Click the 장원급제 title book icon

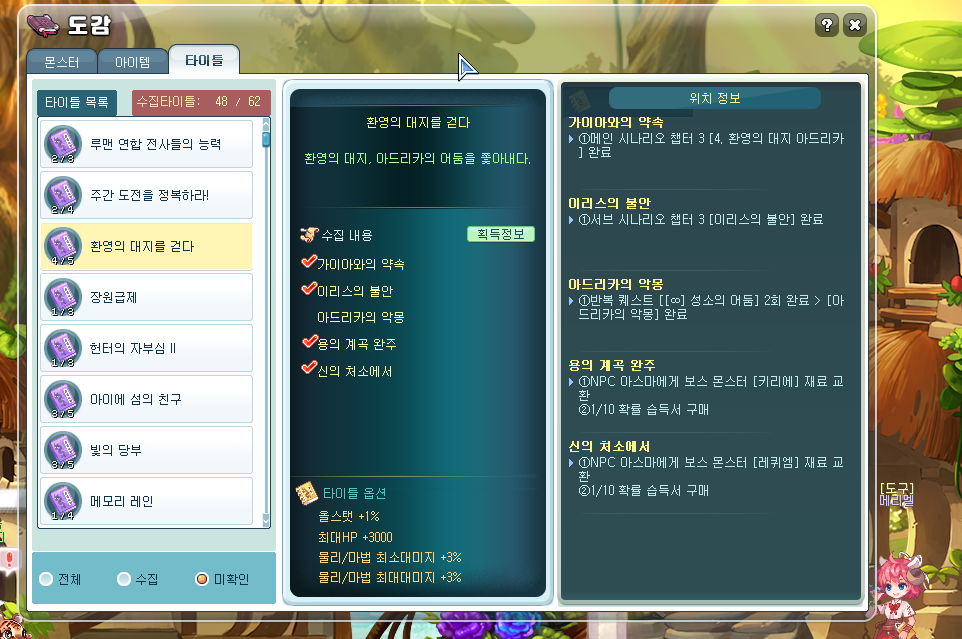[x=63, y=297]
